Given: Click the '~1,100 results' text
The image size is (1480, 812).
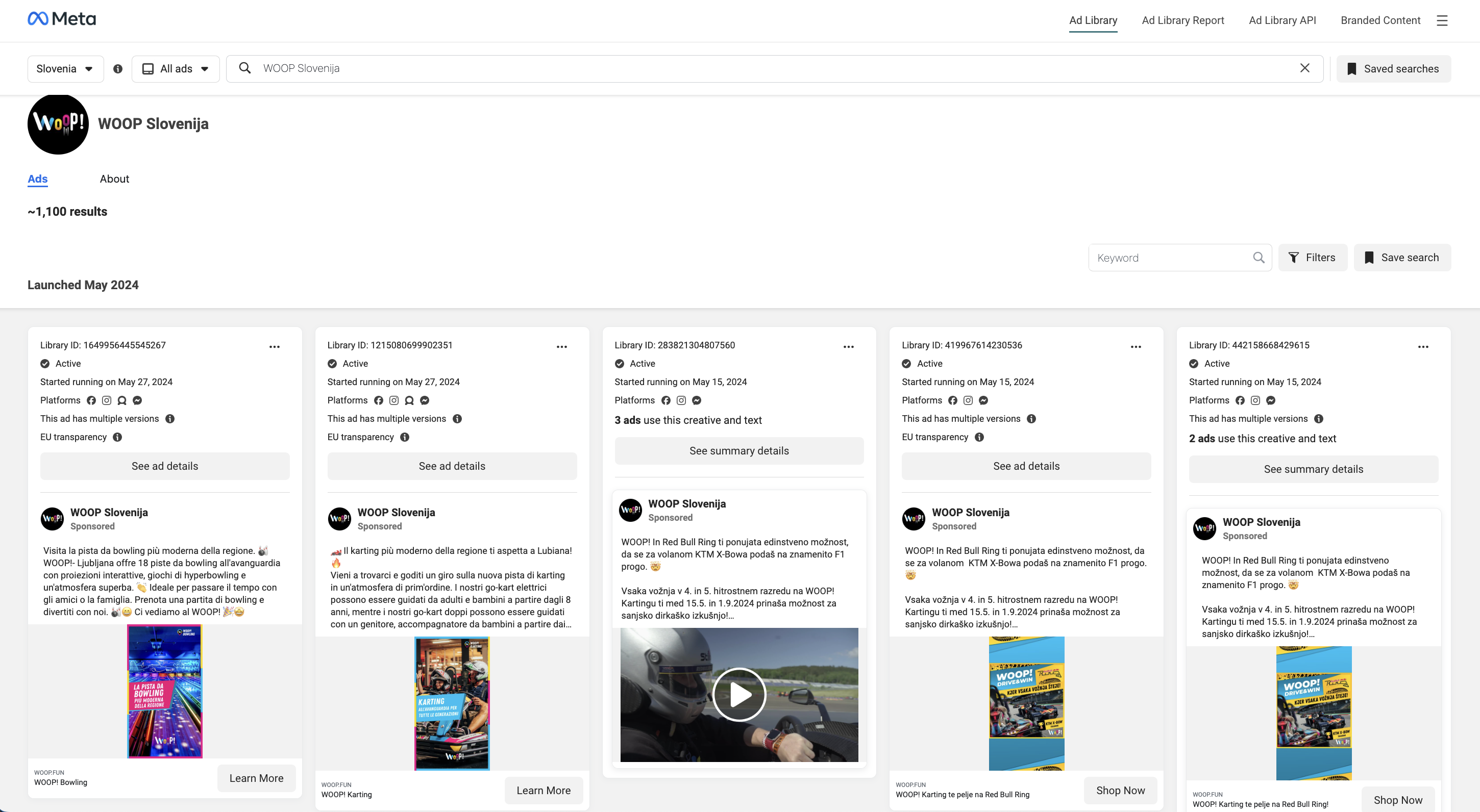Looking at the screenshot, I should click(x=67, y=212).
